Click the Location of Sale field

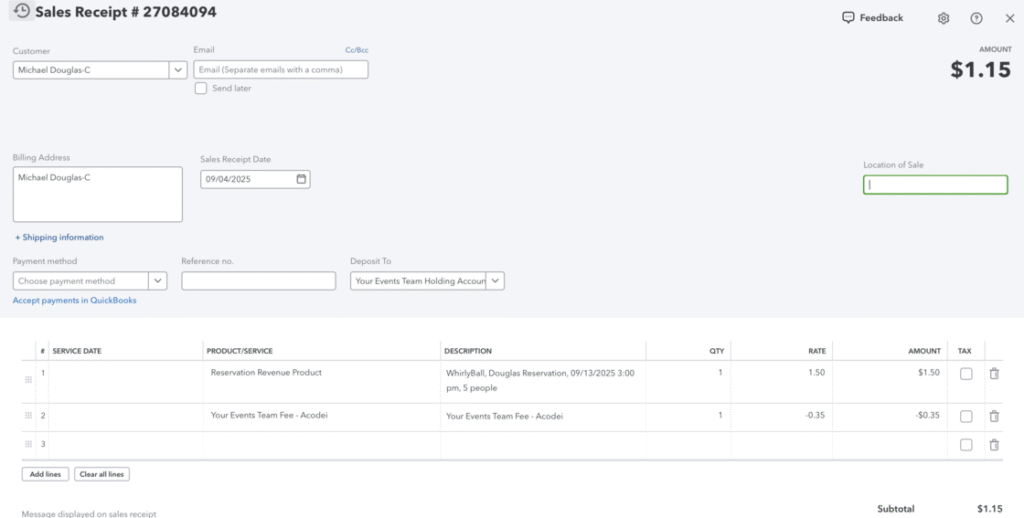tap(935, 185)
